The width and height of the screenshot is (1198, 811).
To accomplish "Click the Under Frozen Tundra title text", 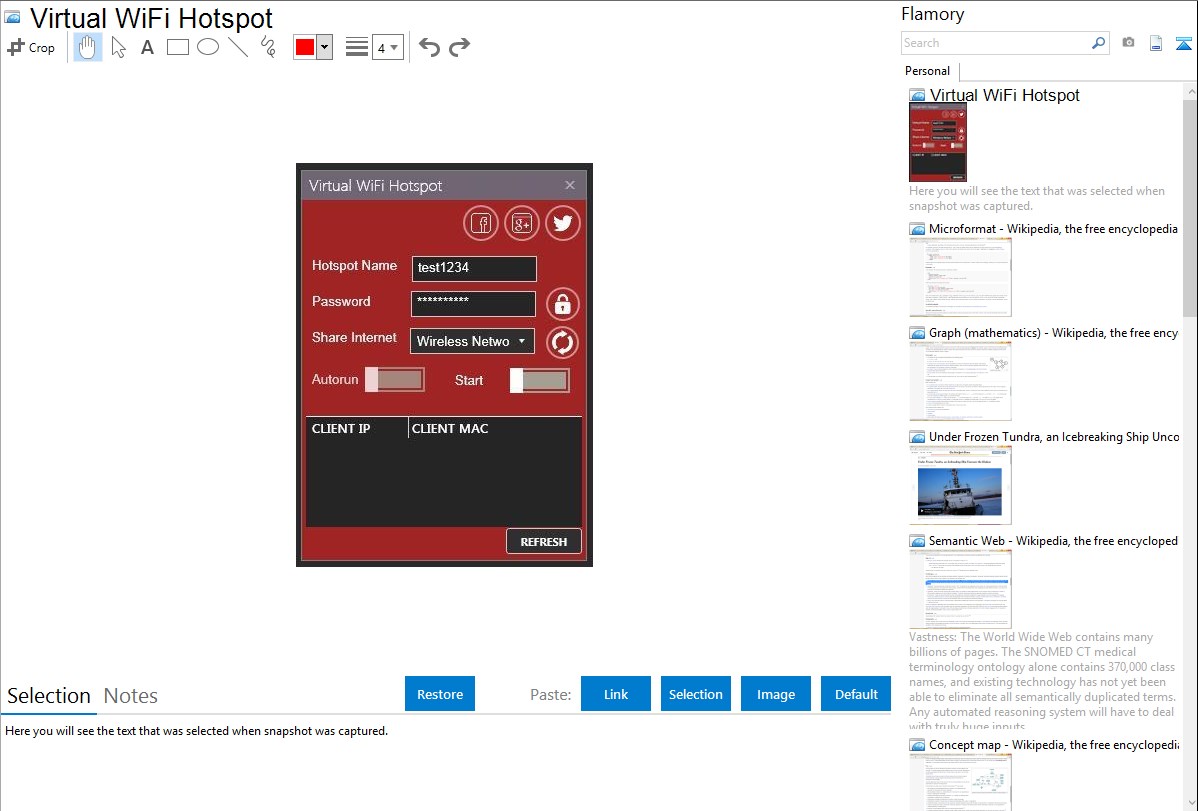I will click(x=1054, y=437).
